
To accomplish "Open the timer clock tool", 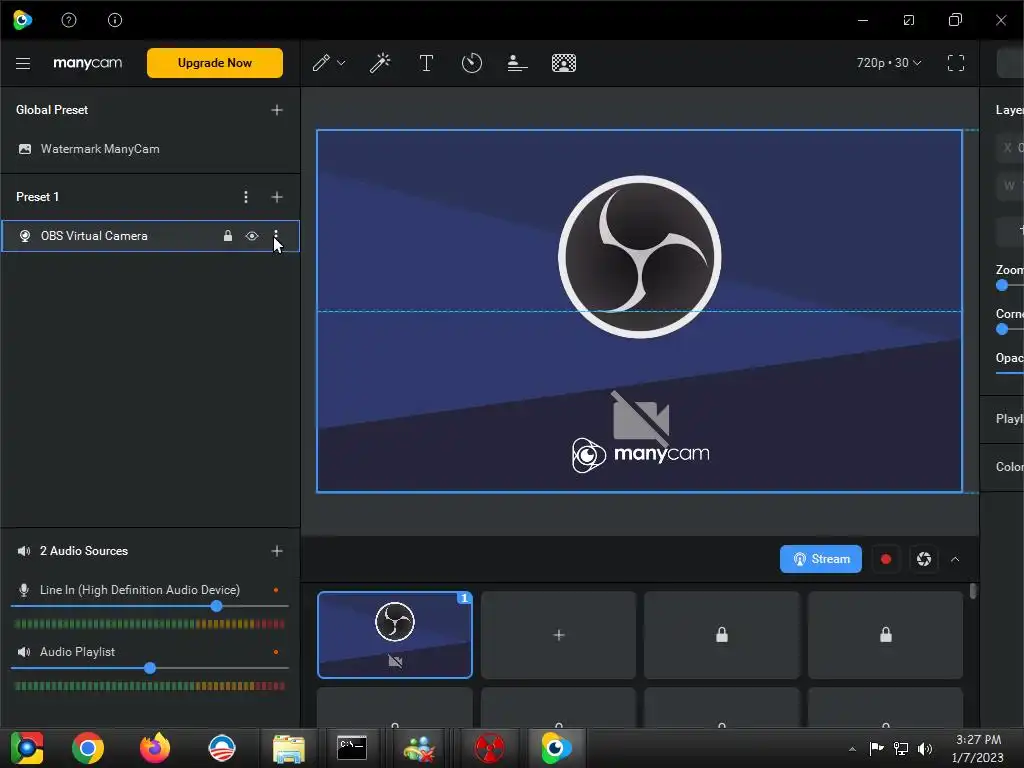I will pos(472,63).
